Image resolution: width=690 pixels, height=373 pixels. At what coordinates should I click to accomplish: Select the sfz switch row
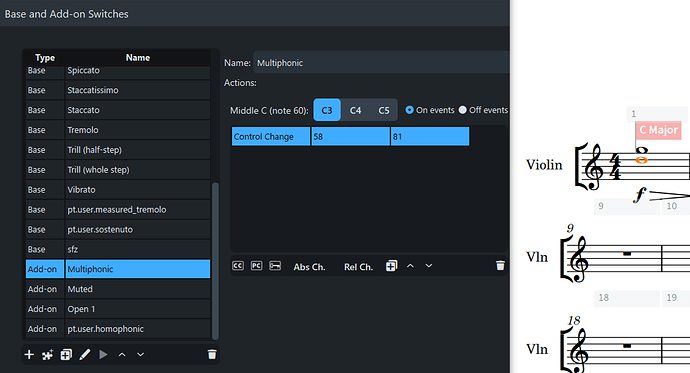coord(118,249)
